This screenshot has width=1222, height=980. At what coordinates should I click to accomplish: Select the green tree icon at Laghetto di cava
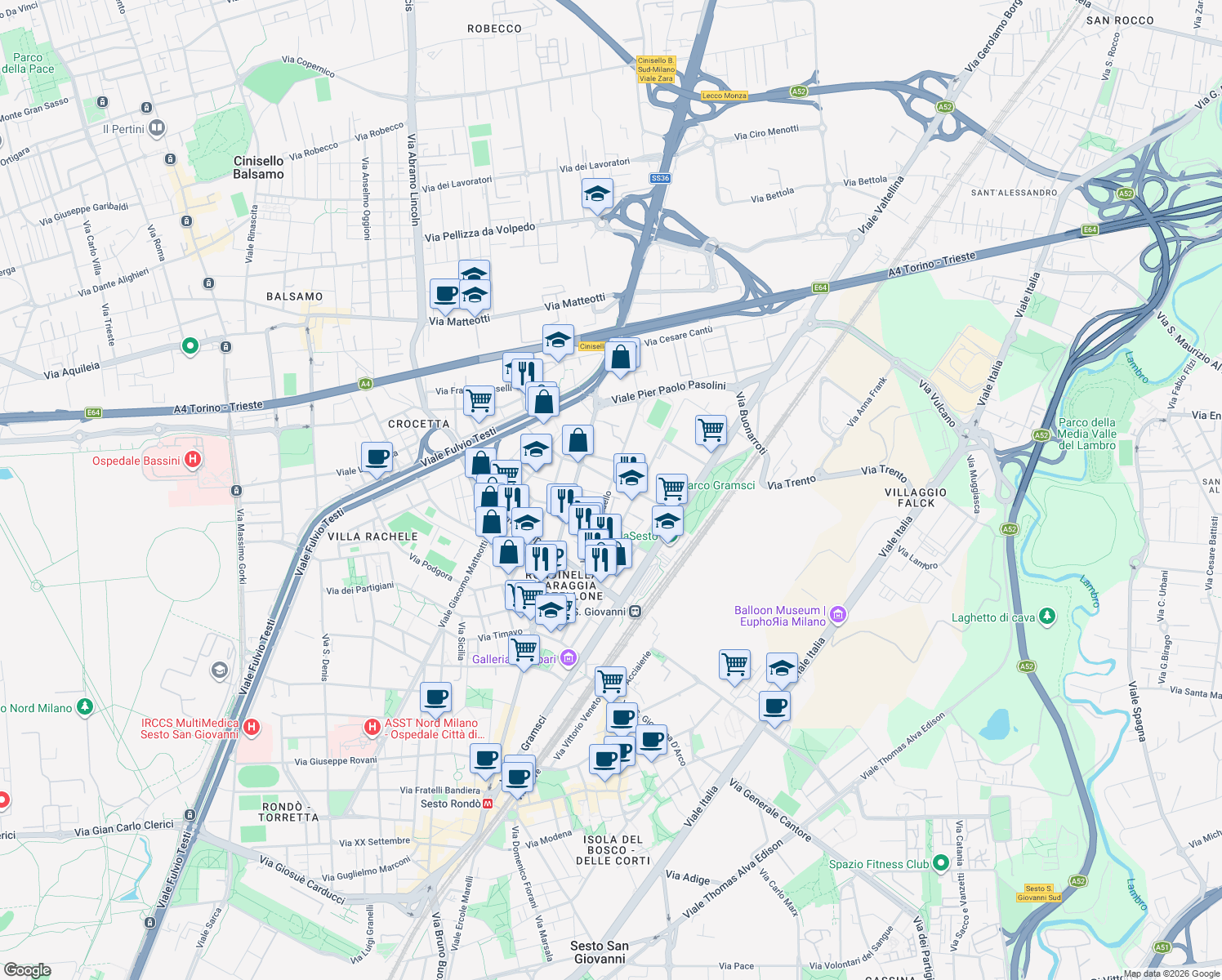(1046, 616)
